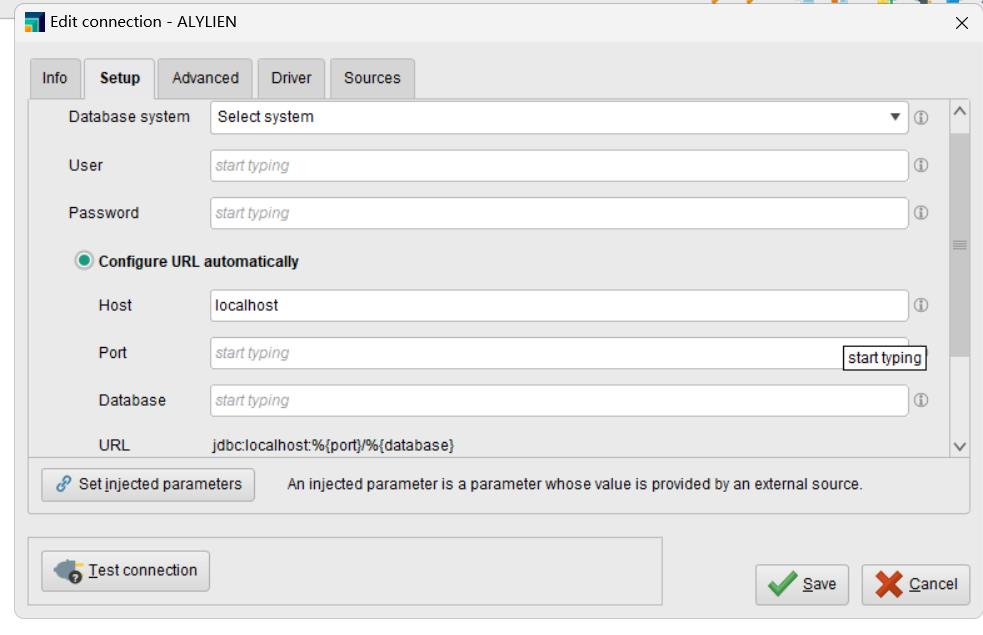
Task: Click scrollbar down arrow in Setup panel
Action: [959, 446]
